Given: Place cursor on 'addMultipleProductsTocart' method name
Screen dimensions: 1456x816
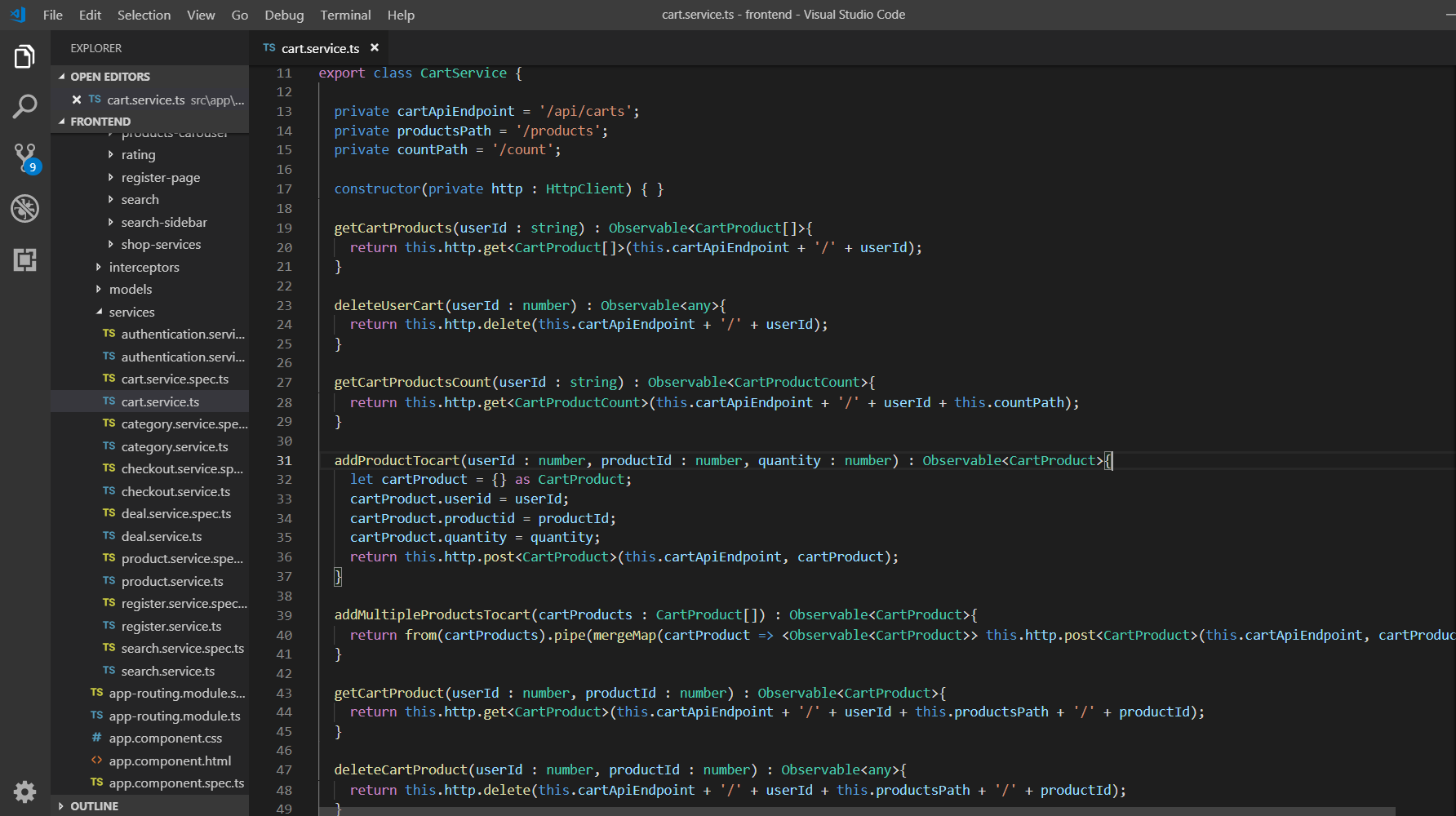Looking at the screenshot, I should click(x=433, y=614).
